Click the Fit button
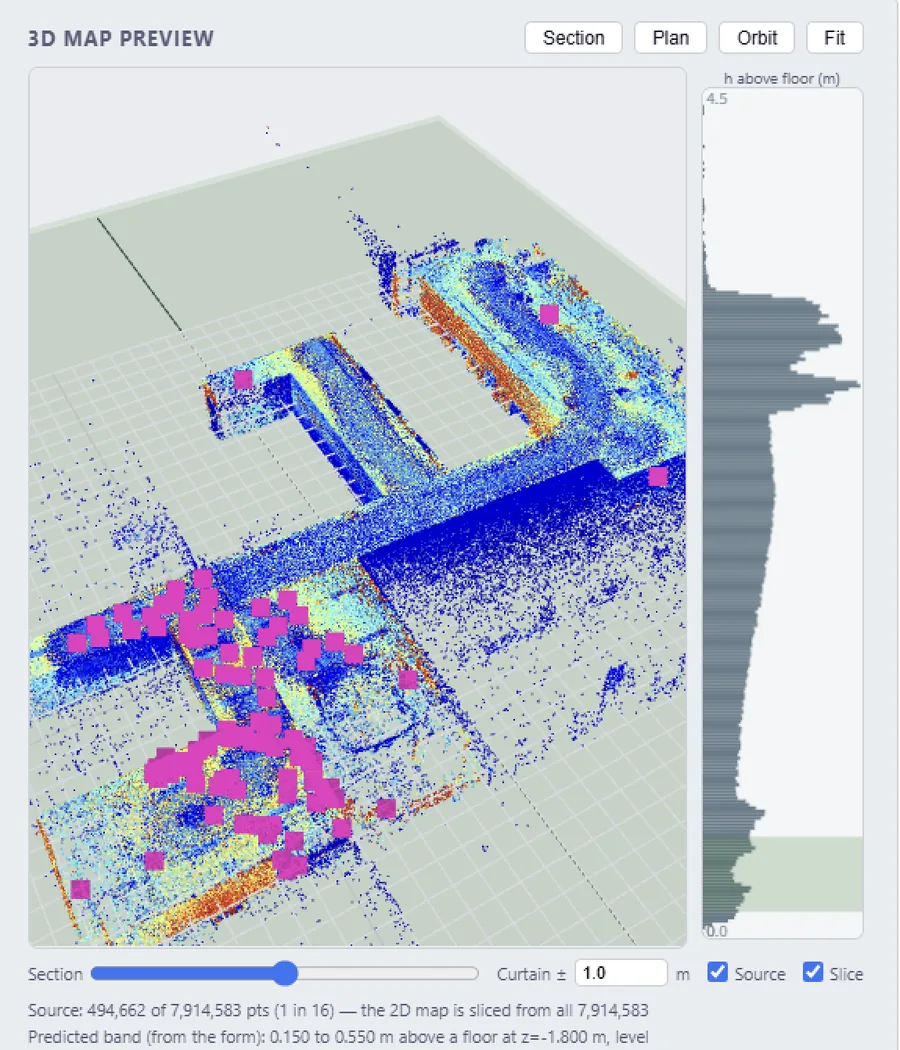Image resolution: width=900 pixels, height=1050 pixels. 834,38
